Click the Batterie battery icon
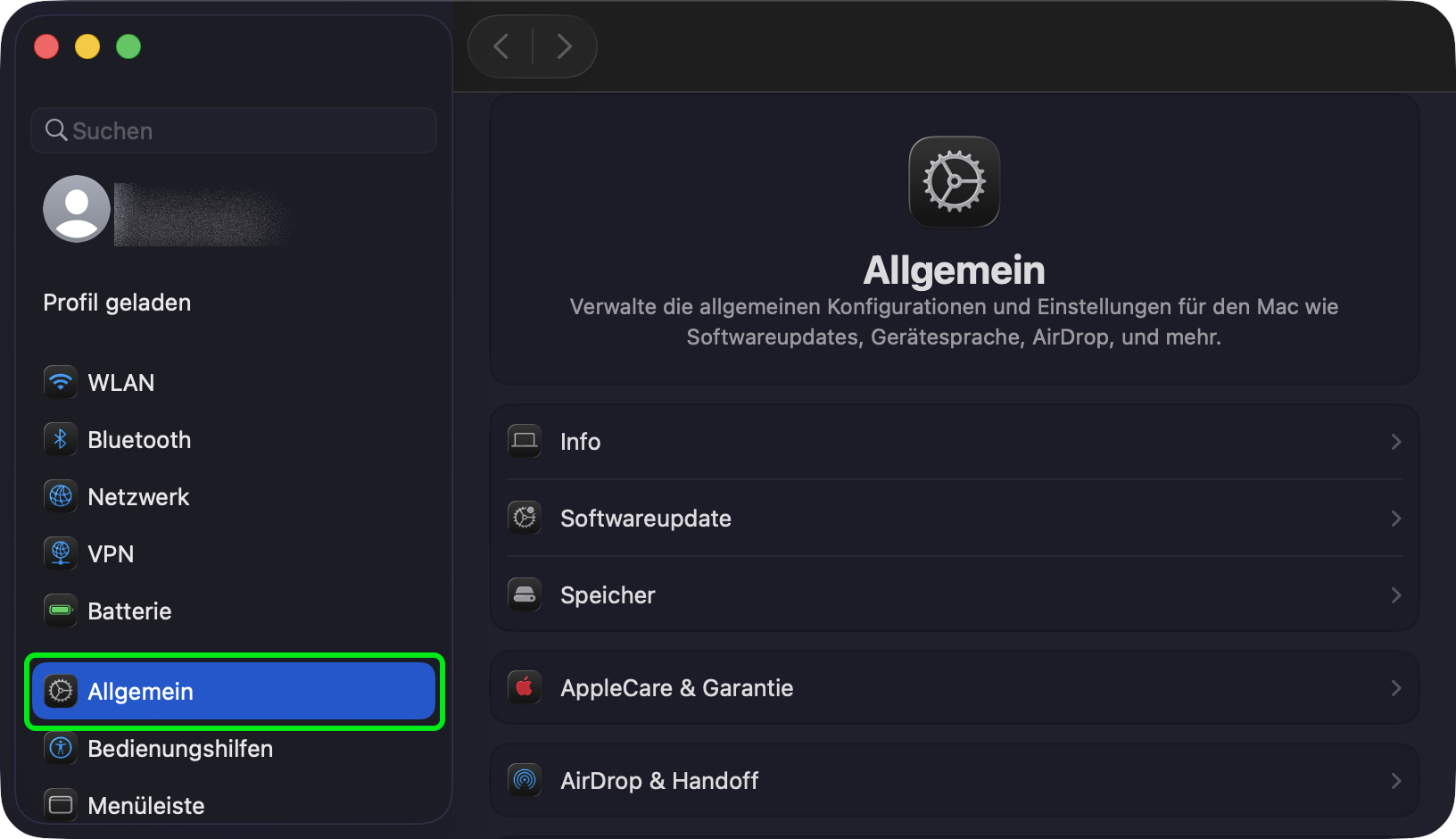The image size is (1456, 839). (x=61, y=611)
